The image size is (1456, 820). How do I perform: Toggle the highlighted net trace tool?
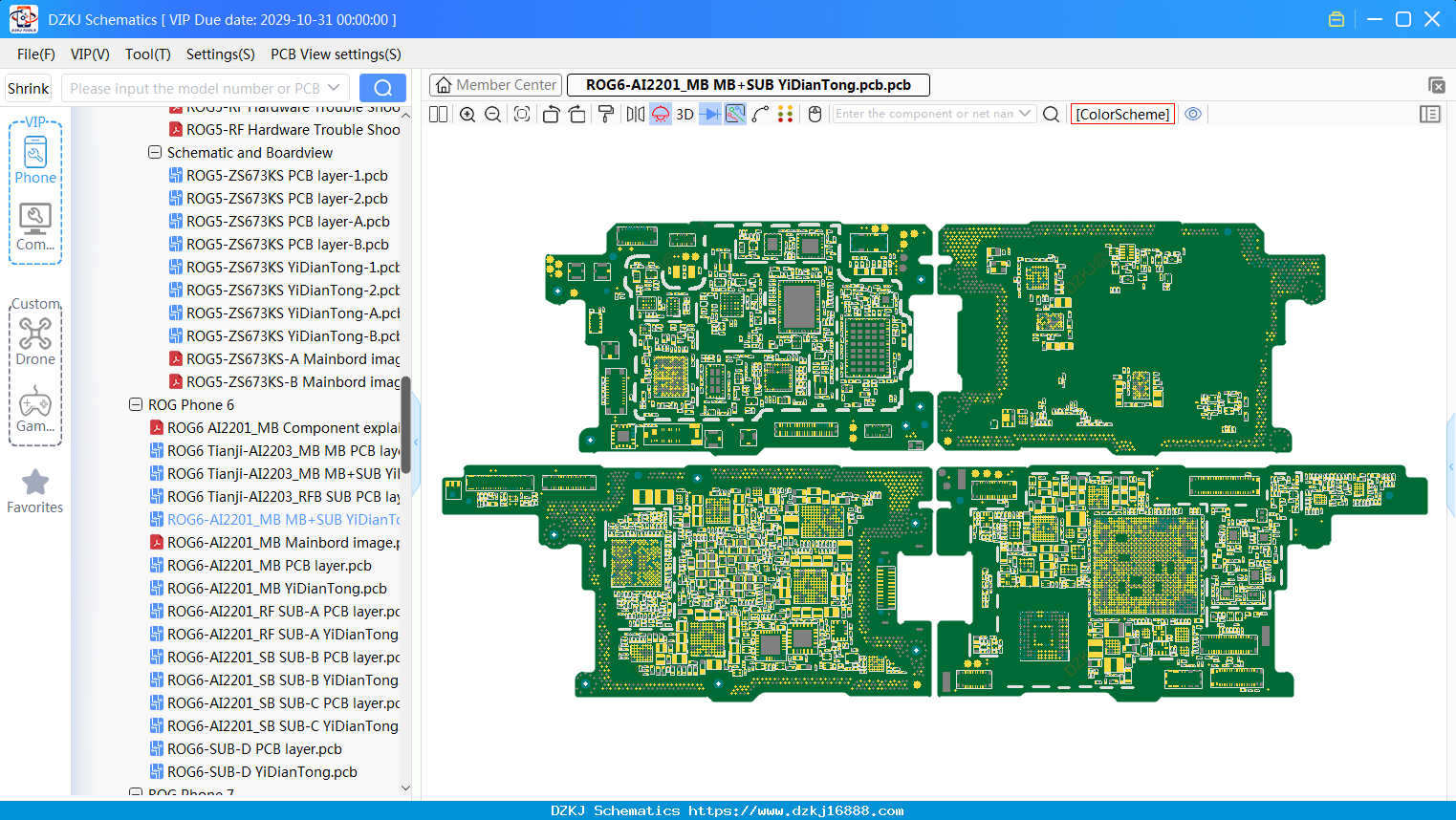point(735,114)
